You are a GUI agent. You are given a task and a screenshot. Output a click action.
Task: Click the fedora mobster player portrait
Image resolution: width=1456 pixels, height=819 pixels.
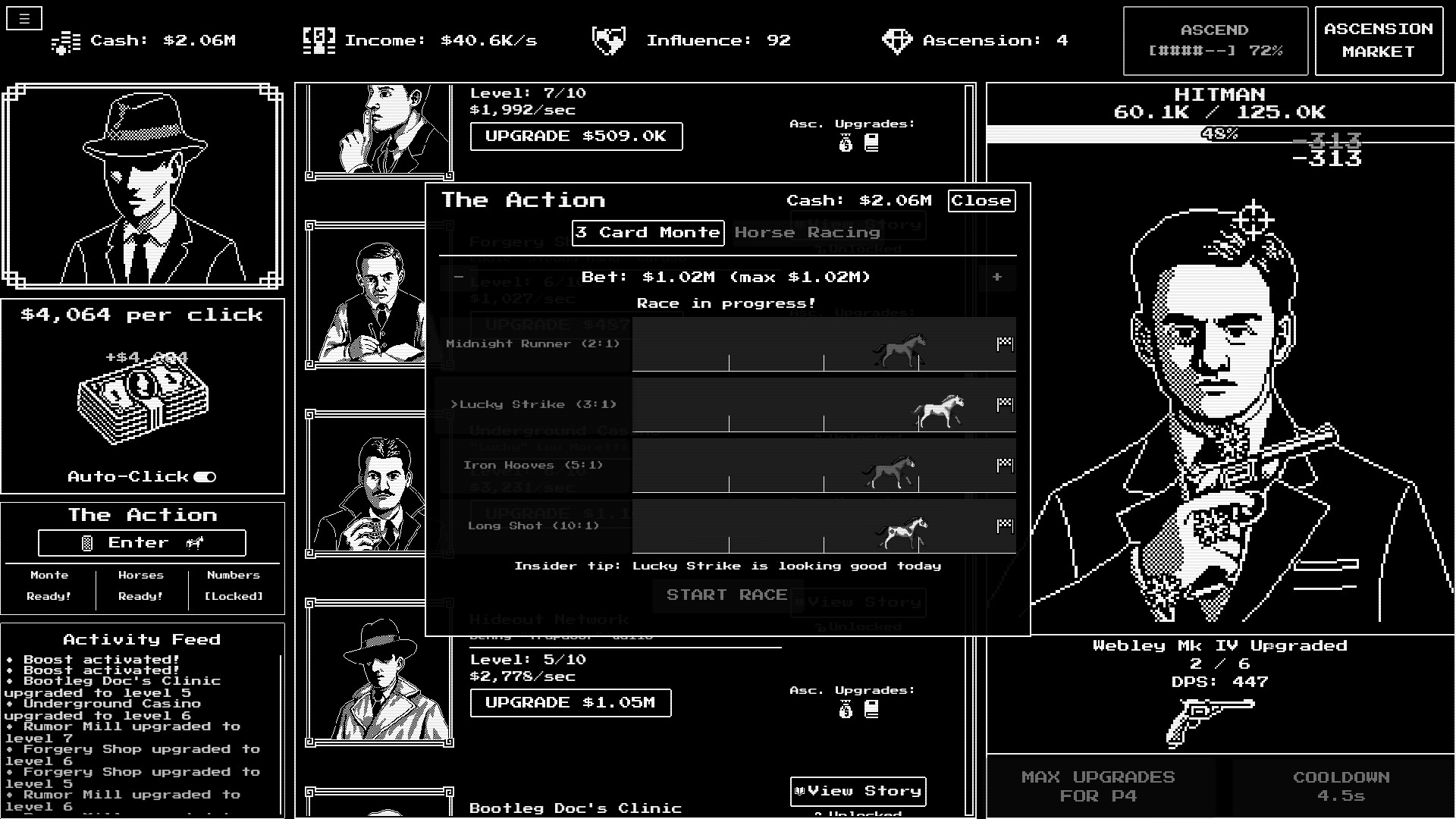(x=143, y=187)
